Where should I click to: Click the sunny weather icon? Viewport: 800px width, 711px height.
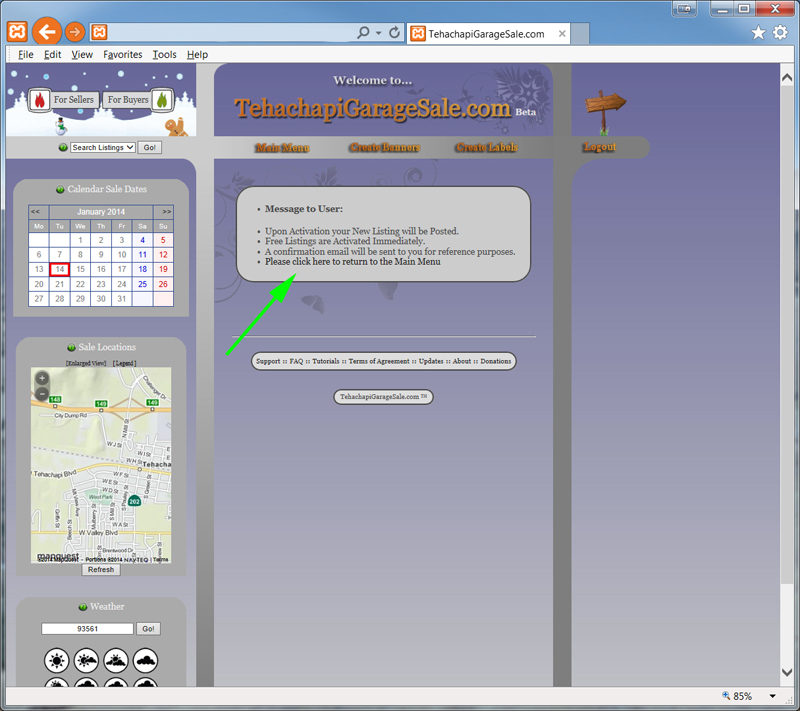pyautogui.click(x=57, y=661)
